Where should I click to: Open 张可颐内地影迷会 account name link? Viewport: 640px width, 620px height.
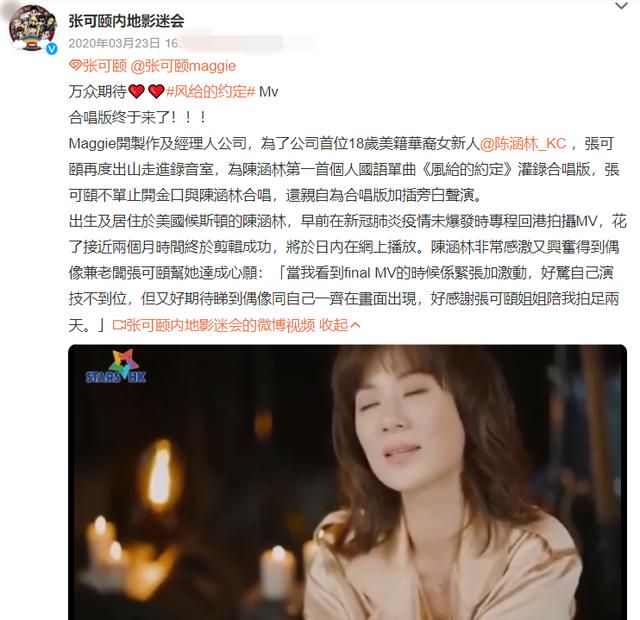pyautogui.click(x=126, y=20)
